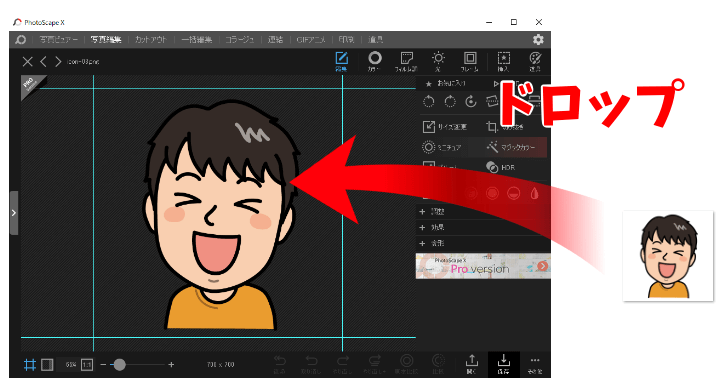Image resolution: width=720 pixels, height=388 pixels.
Task: Click the zoom slider handle
Action: 119,365
